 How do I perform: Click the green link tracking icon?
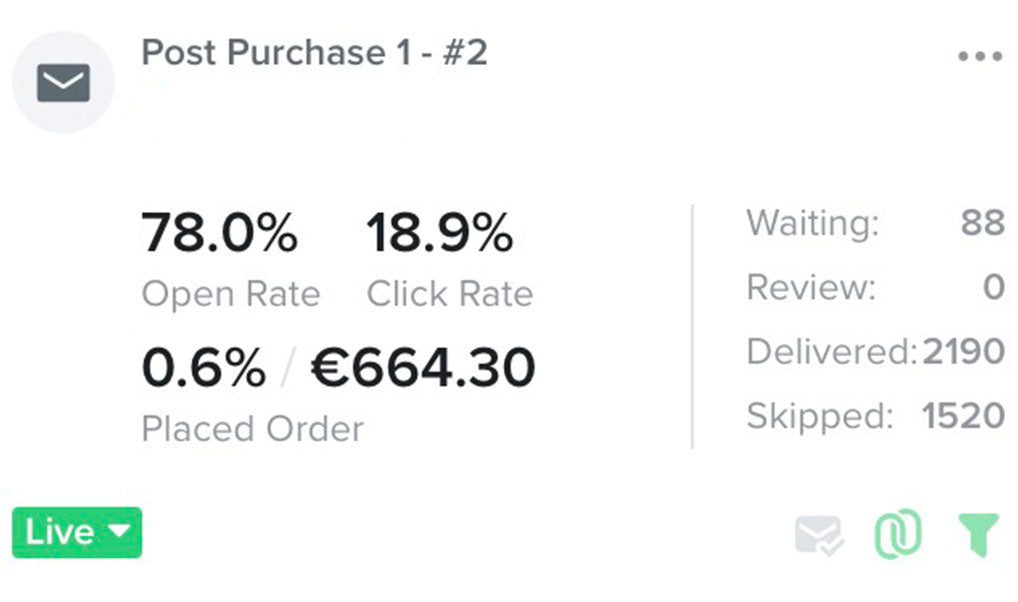pyautogui.click(x=898, y=534)
